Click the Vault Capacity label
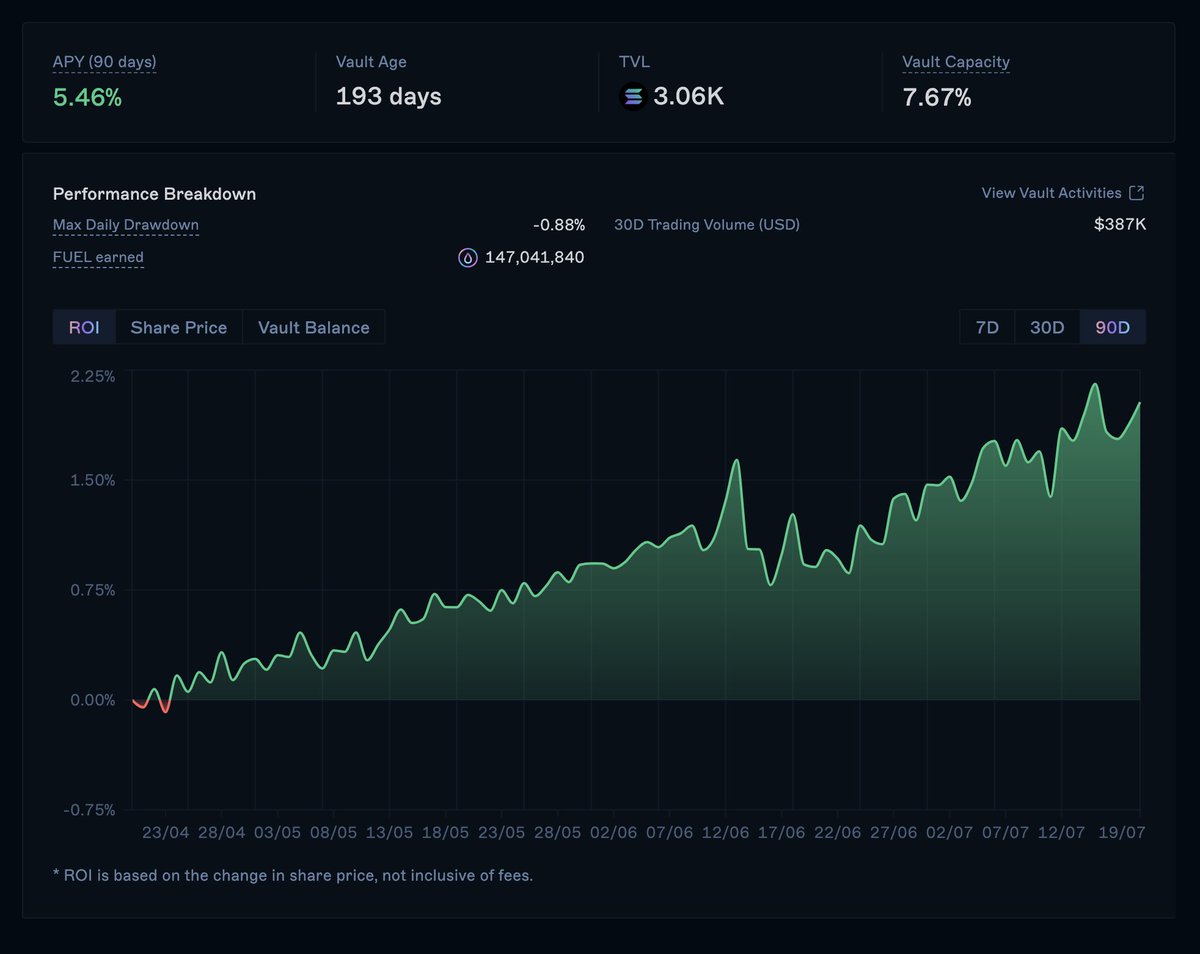The height and width of the screenshot is (954, 1200). click(x=956, y=62)
